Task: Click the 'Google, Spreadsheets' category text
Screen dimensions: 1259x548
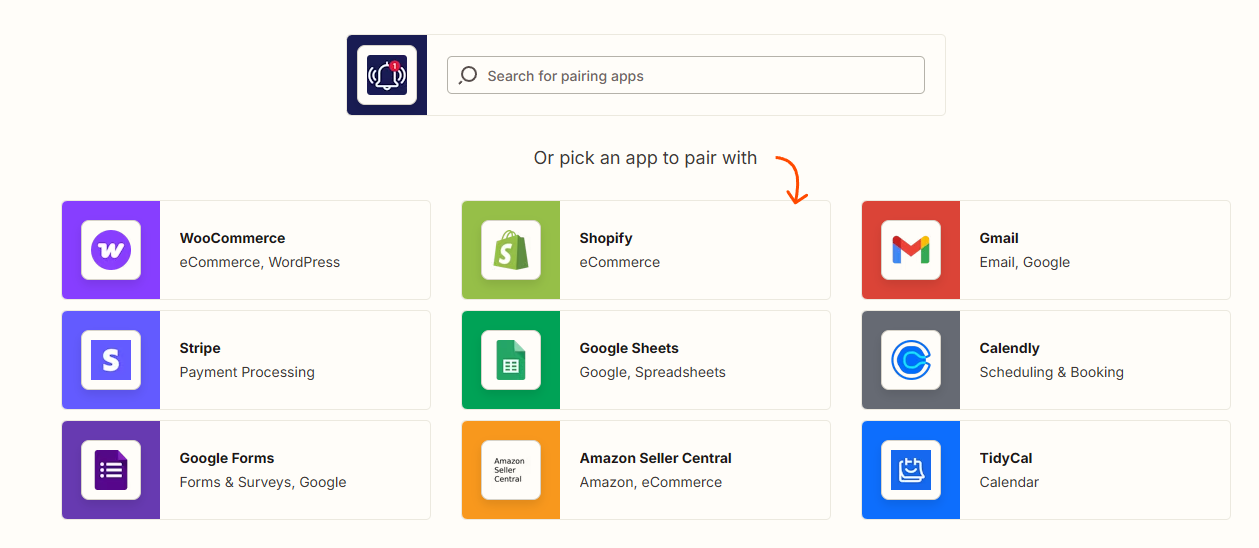Action: (x=653, y=372)
